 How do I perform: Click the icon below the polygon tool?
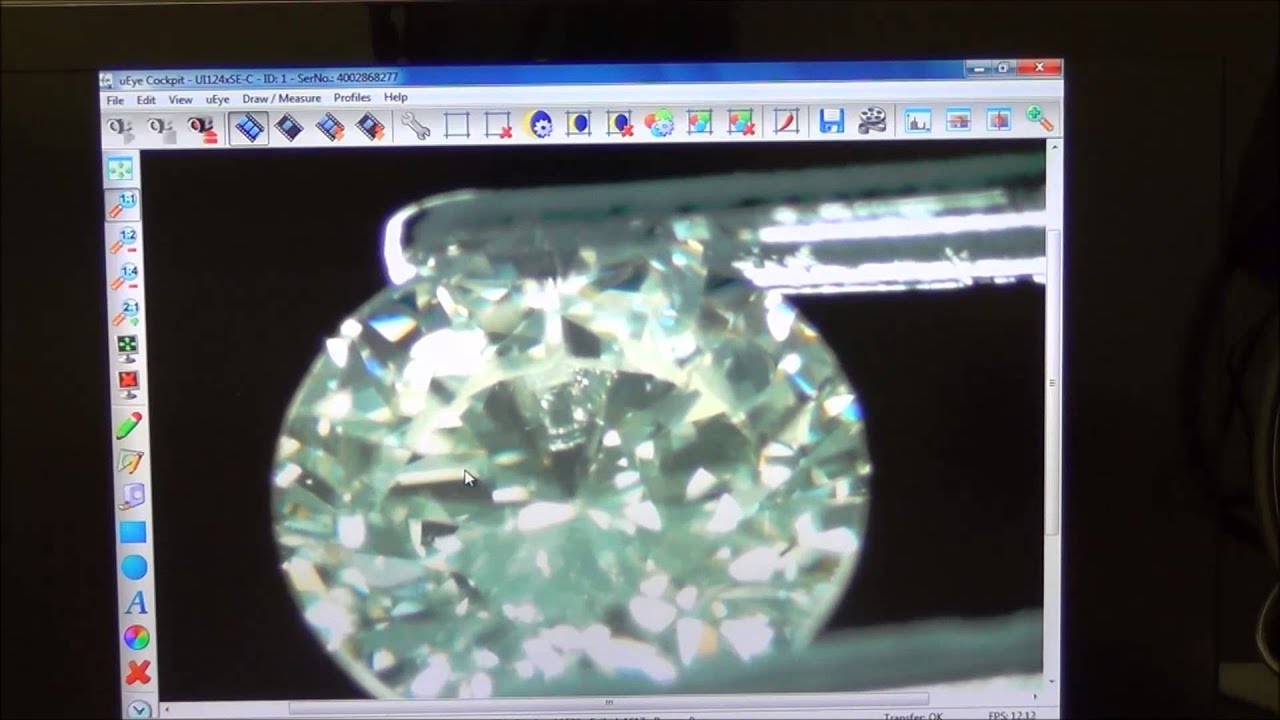pos(132,496)
